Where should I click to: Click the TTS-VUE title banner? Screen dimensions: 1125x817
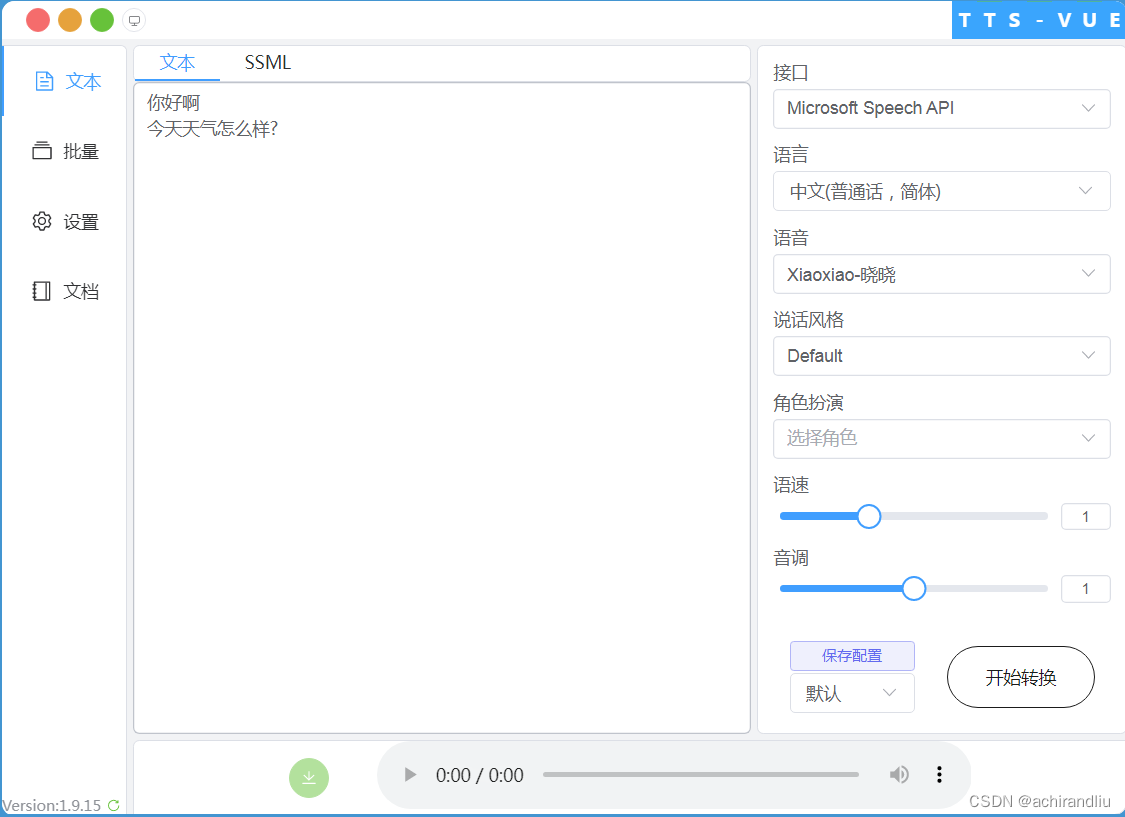(x=1038, y=20)
